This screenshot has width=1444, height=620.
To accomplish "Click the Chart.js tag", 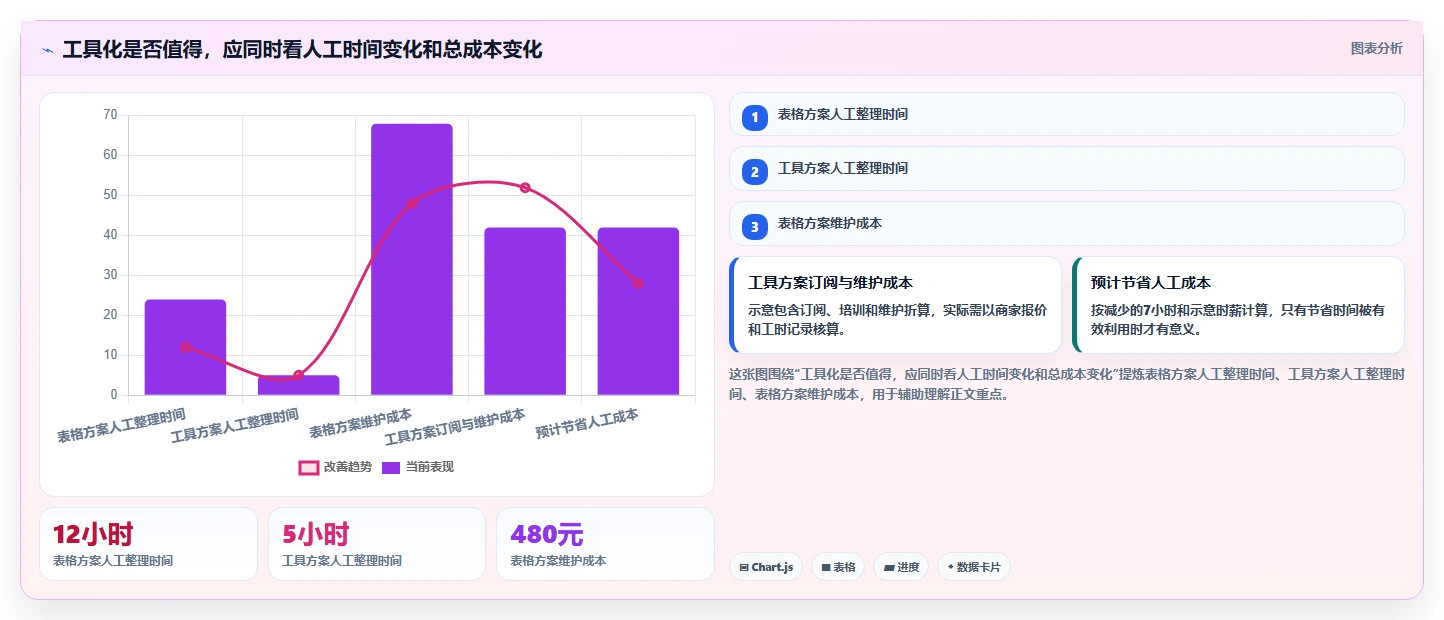I will point(766,567).
